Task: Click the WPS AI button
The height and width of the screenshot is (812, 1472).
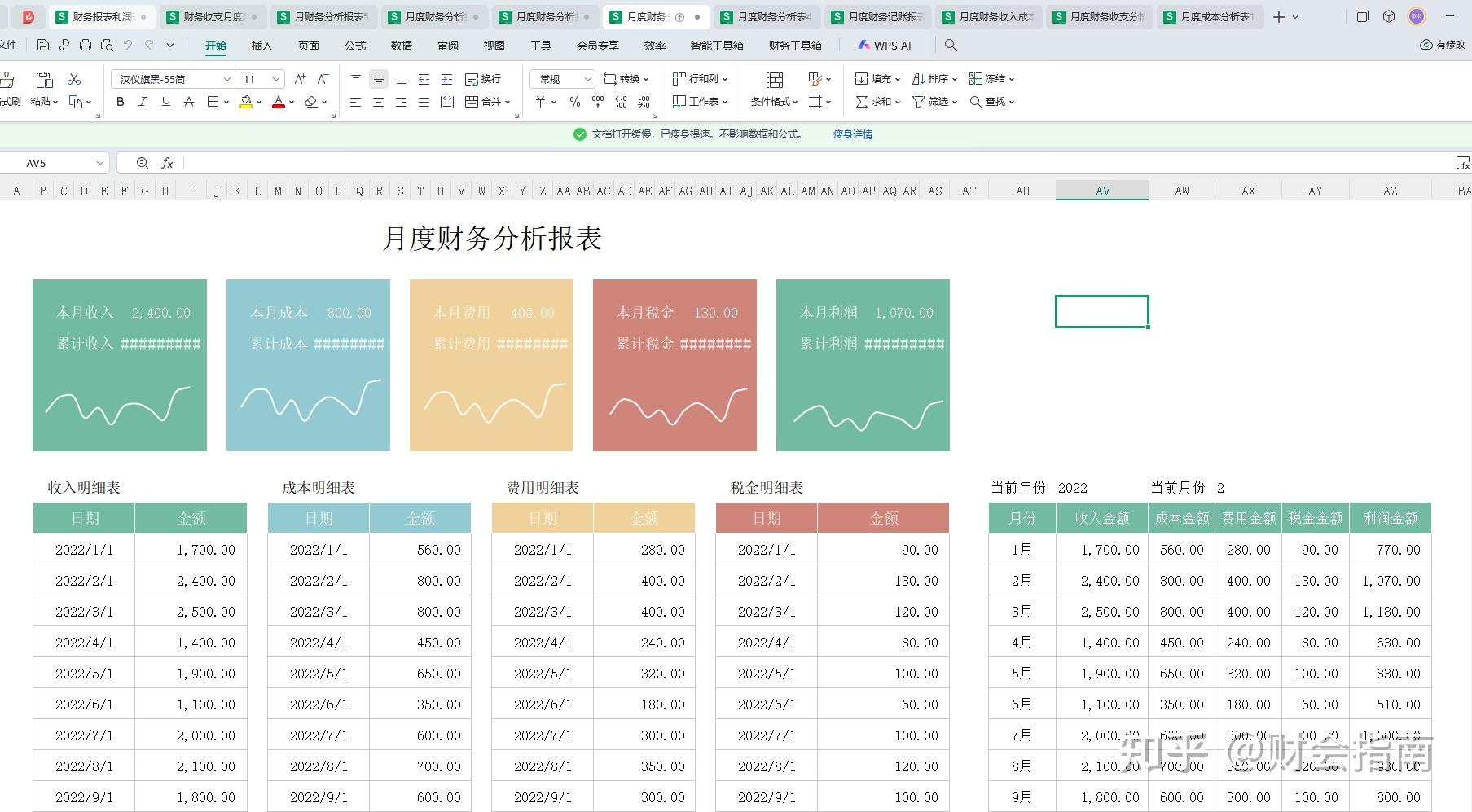Action: [x=885, y=46]
